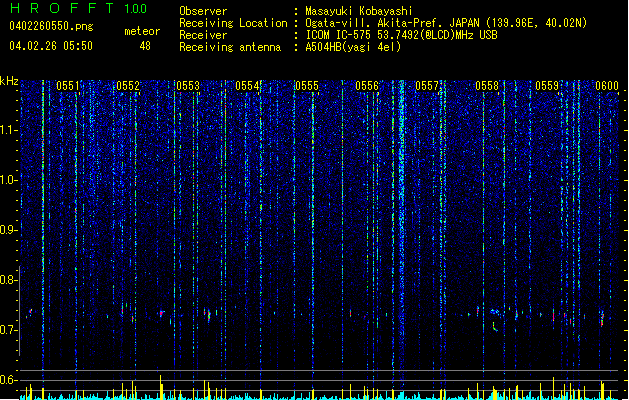Click the Ogata-vill. Akita-Pref. JAPAN location text
The image size is (629, 400).
point(446,23)
